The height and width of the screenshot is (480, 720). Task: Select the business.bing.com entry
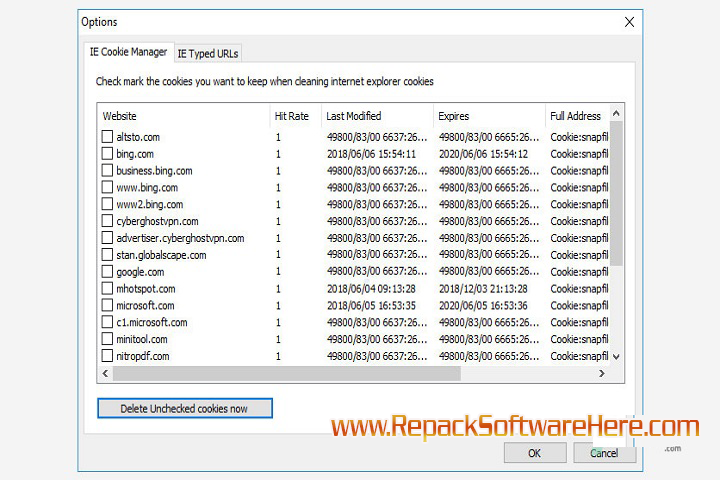point(154,171)
